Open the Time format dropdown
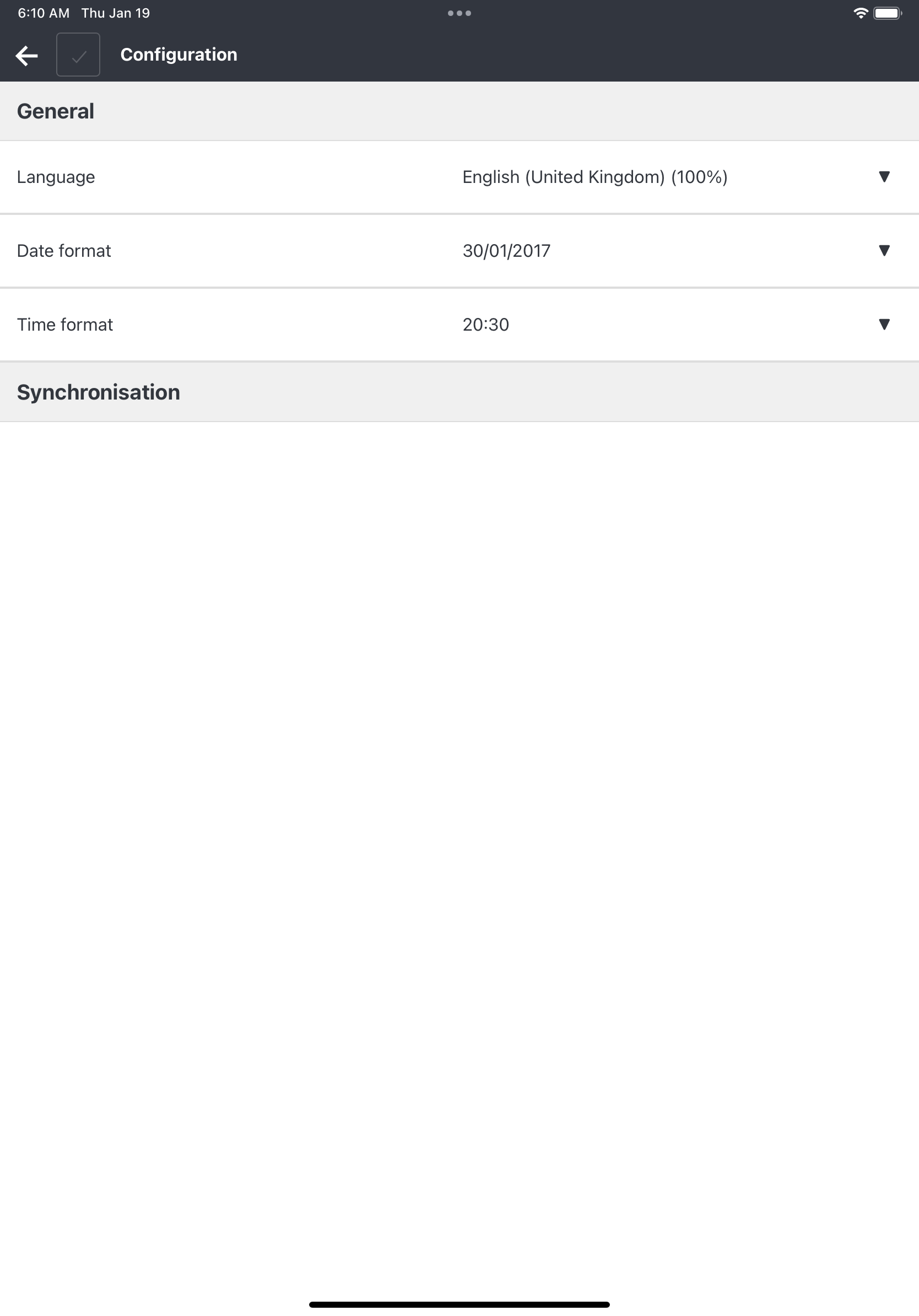 click(x=884, y=324)
